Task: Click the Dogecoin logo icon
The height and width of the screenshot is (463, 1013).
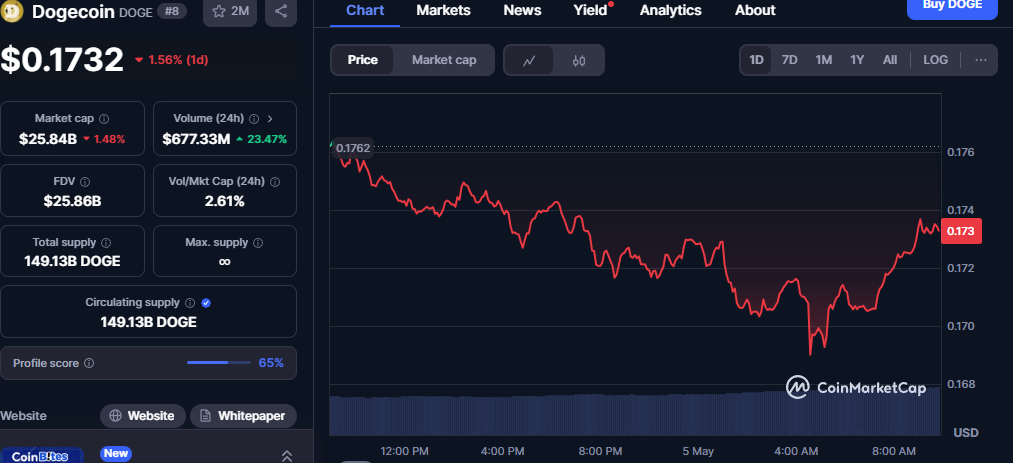Action: tap(13, 10)
